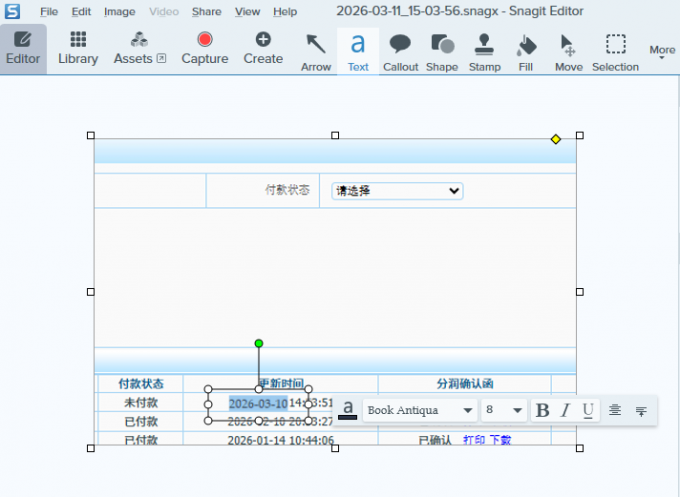Image resolution: width=680 pixels, height=497 pixels.
Task: Open font size 8 dropdown
Action: [x=504, y=410]
